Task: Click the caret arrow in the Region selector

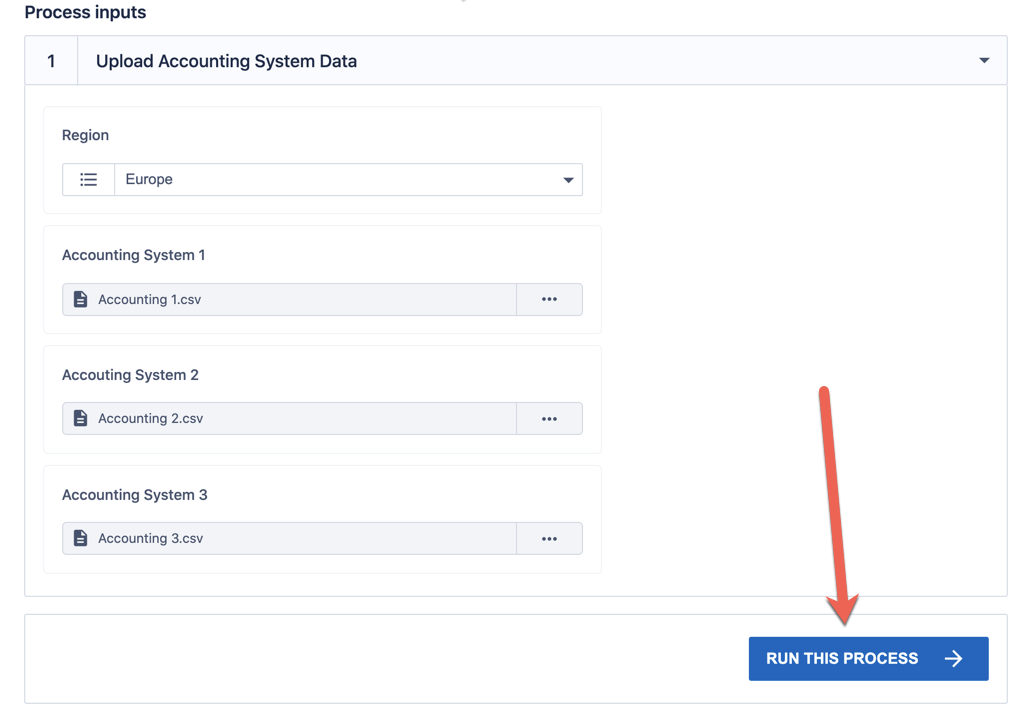Action: click(568, 180)
